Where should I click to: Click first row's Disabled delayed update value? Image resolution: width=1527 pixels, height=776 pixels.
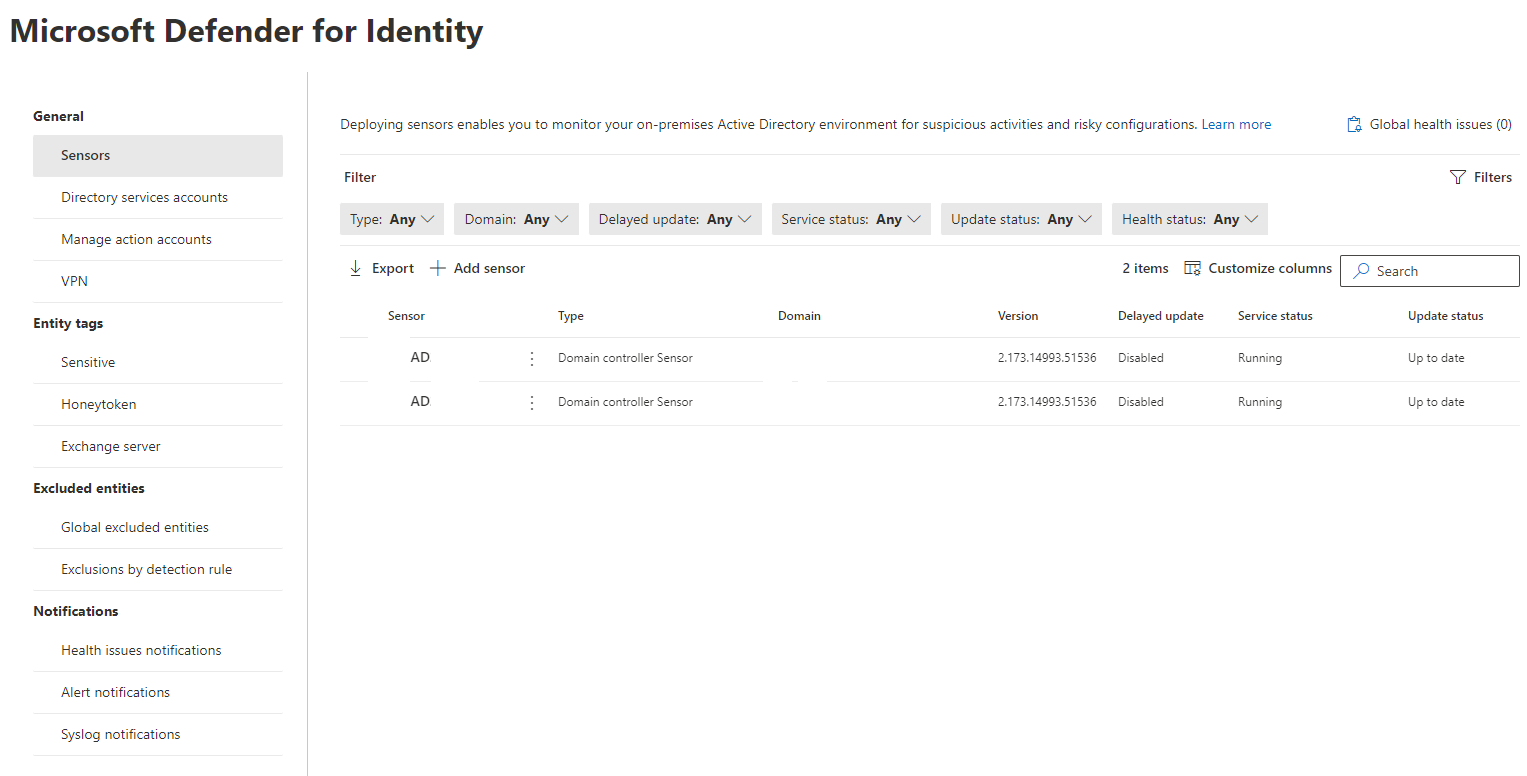[1141, 358]
